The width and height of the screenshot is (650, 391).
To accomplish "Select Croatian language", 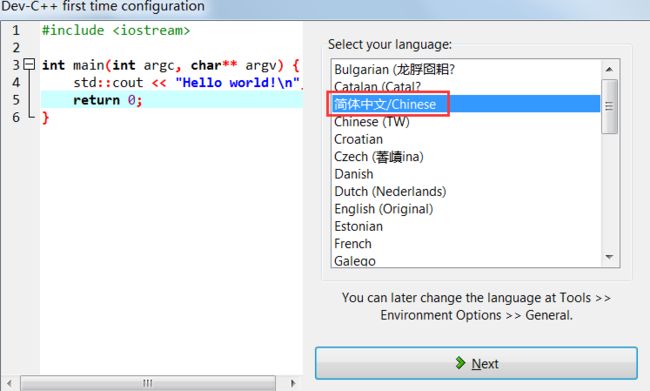I will click(466, 139).
